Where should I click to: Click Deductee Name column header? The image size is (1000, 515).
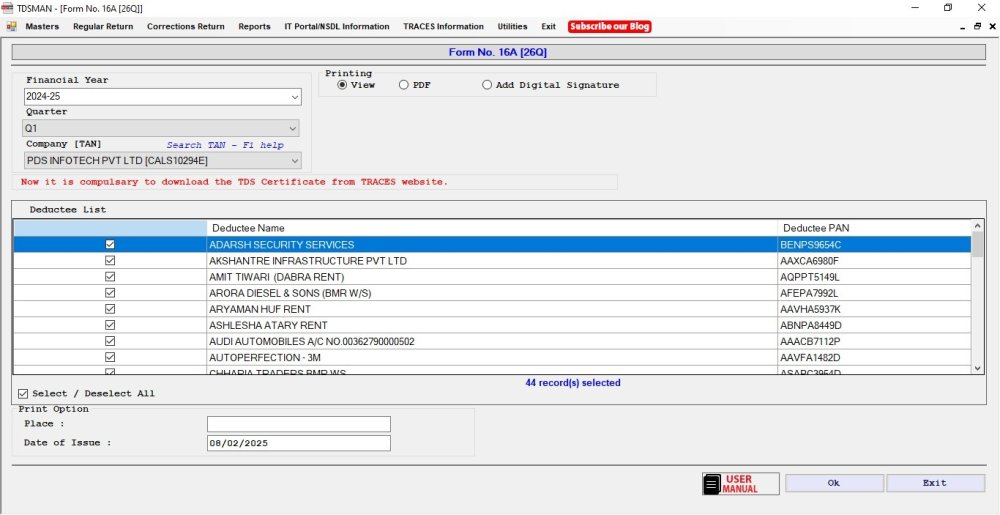click(492, 228)
